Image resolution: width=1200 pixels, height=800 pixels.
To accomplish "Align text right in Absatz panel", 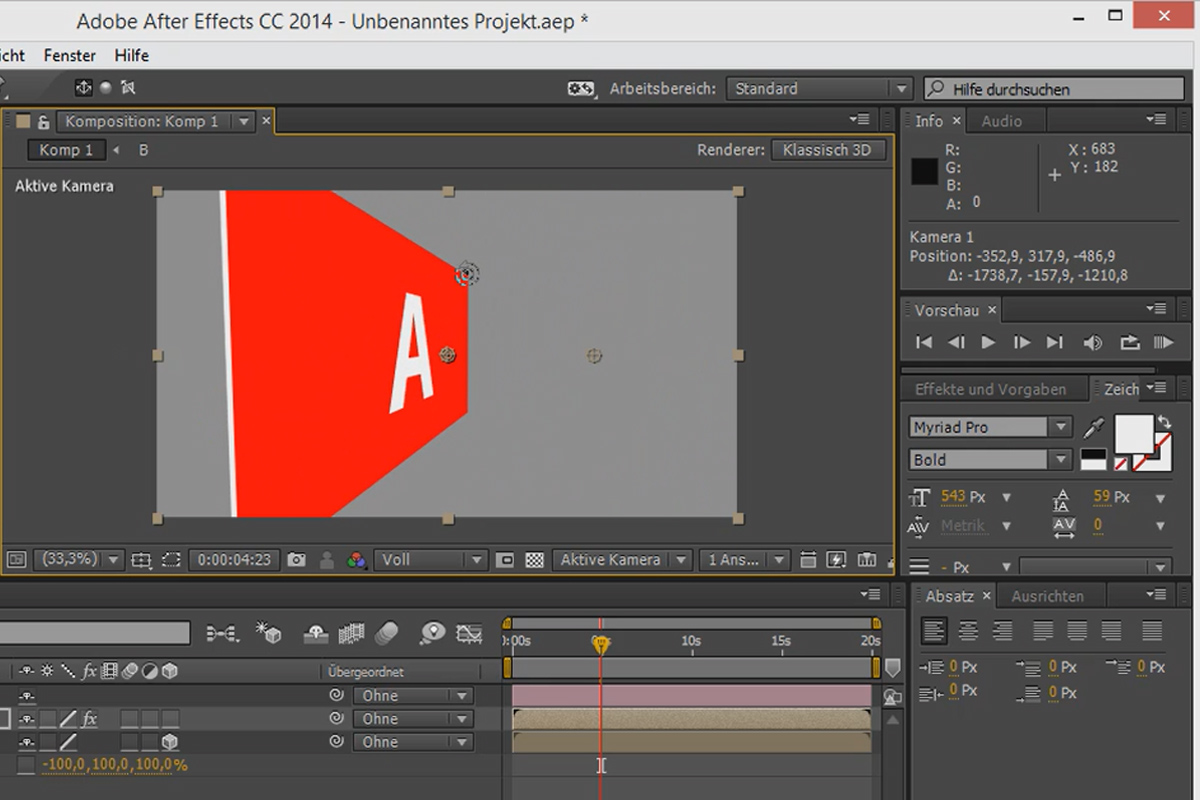I will (x=1002, y=631).
